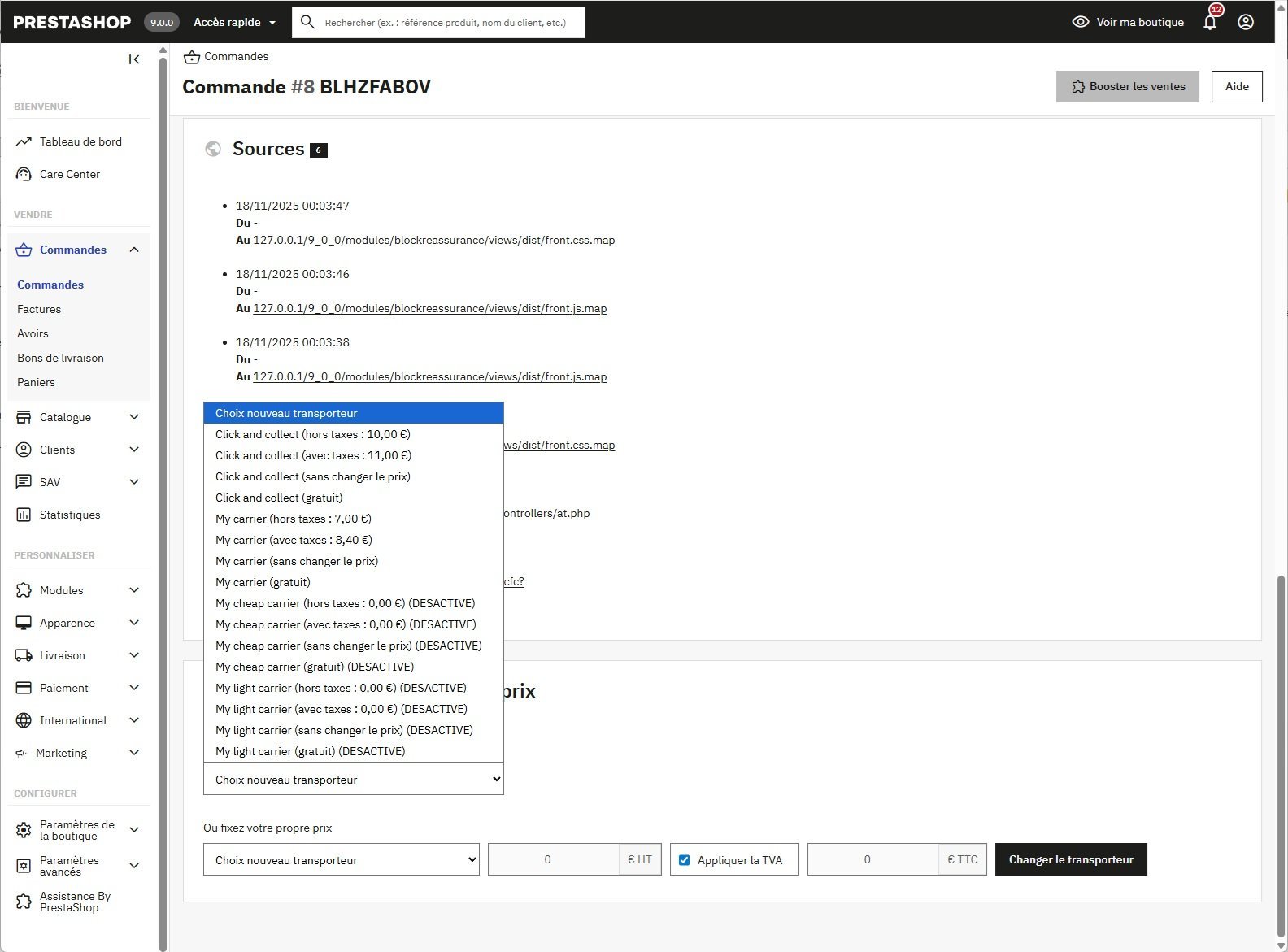This screenshot has height=952, width=1288.
Task: Open the Aide button
Action: [1237, 86]
